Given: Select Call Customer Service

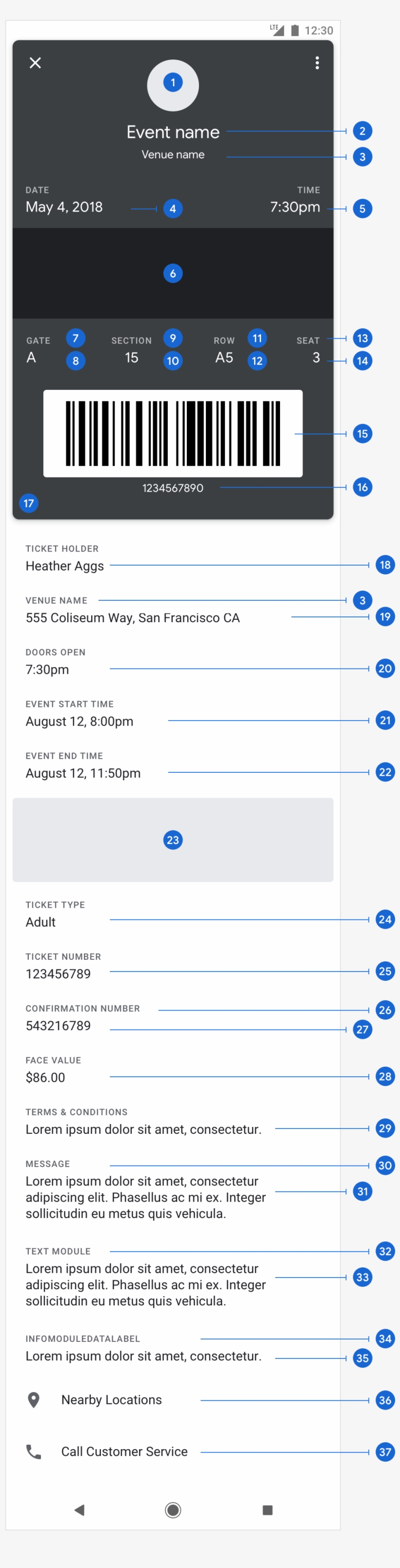Looking at the screenshot, I should pos(124,1452).
